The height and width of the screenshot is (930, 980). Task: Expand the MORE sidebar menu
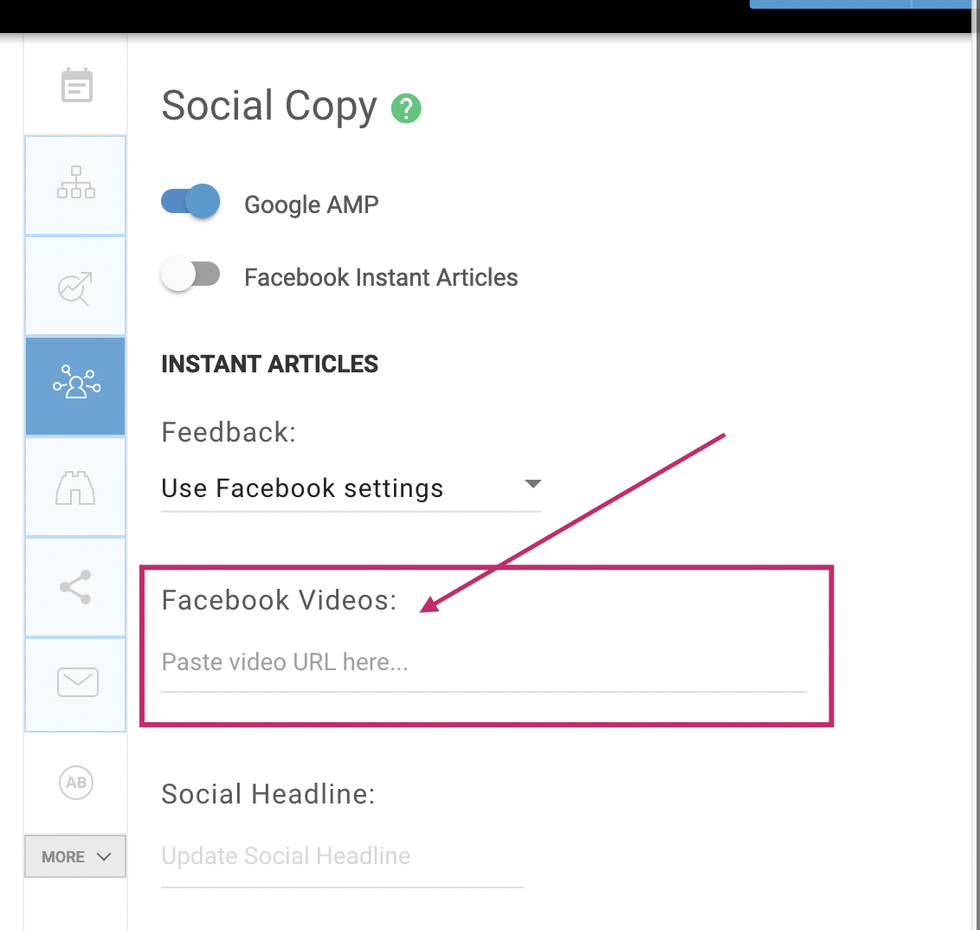tap(76, 857)
